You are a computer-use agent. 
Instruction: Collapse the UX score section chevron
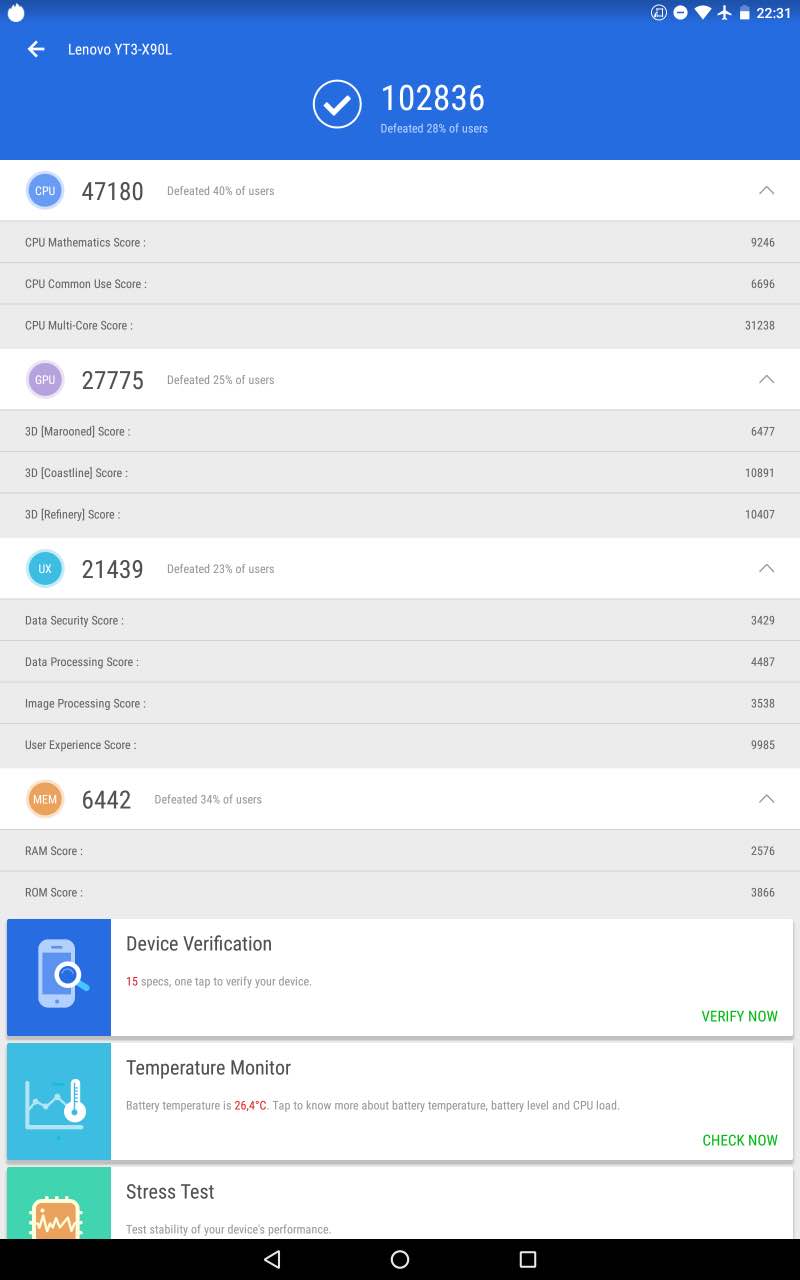766,568
